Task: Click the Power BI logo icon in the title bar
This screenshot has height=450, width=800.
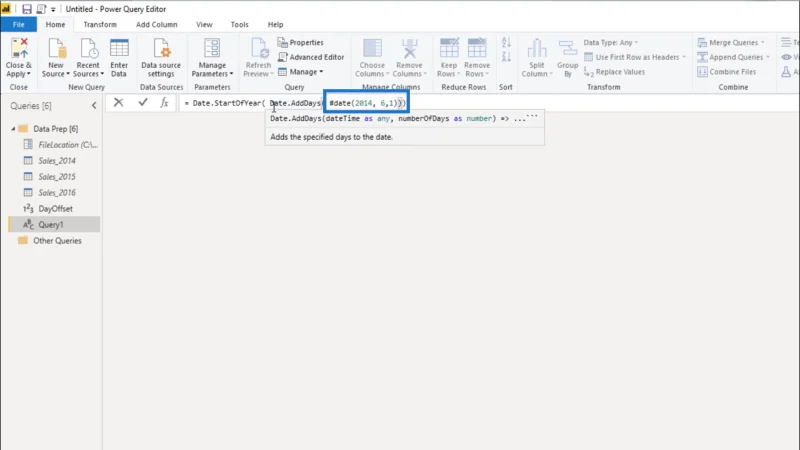Action: (6, 9)
